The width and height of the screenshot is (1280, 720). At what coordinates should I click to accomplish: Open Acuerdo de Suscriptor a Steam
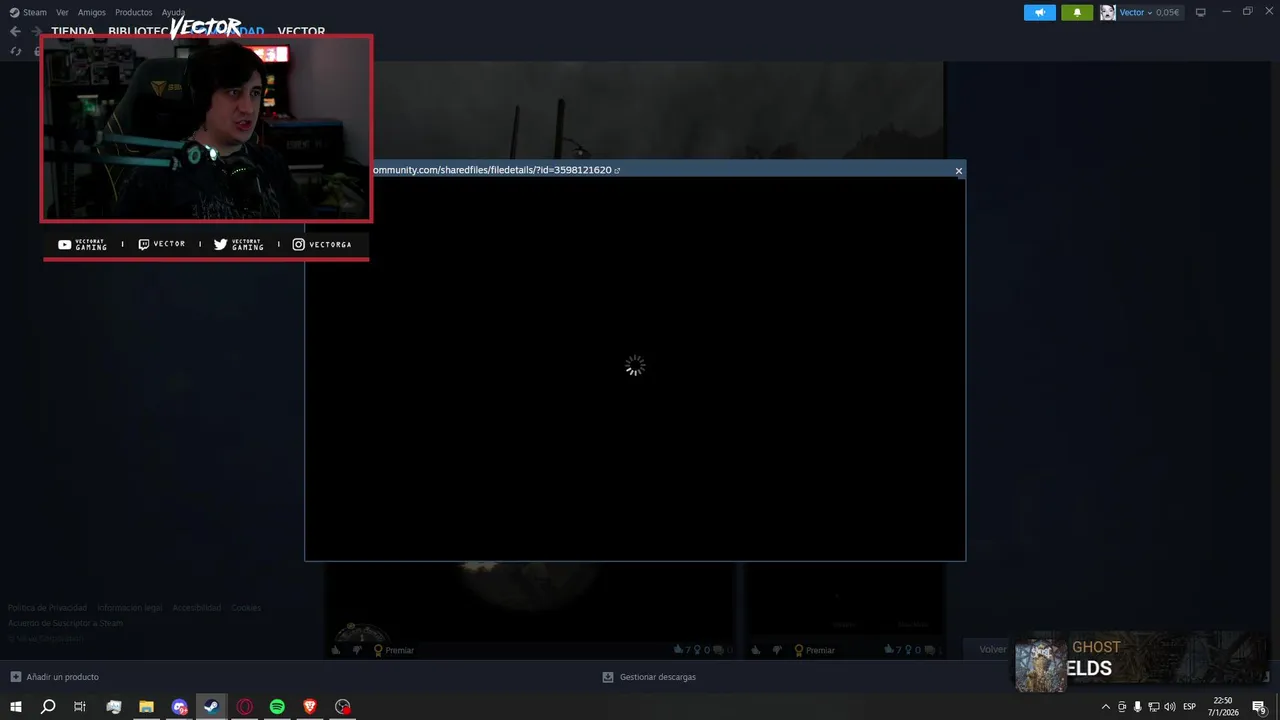click(x=65, y=623)
